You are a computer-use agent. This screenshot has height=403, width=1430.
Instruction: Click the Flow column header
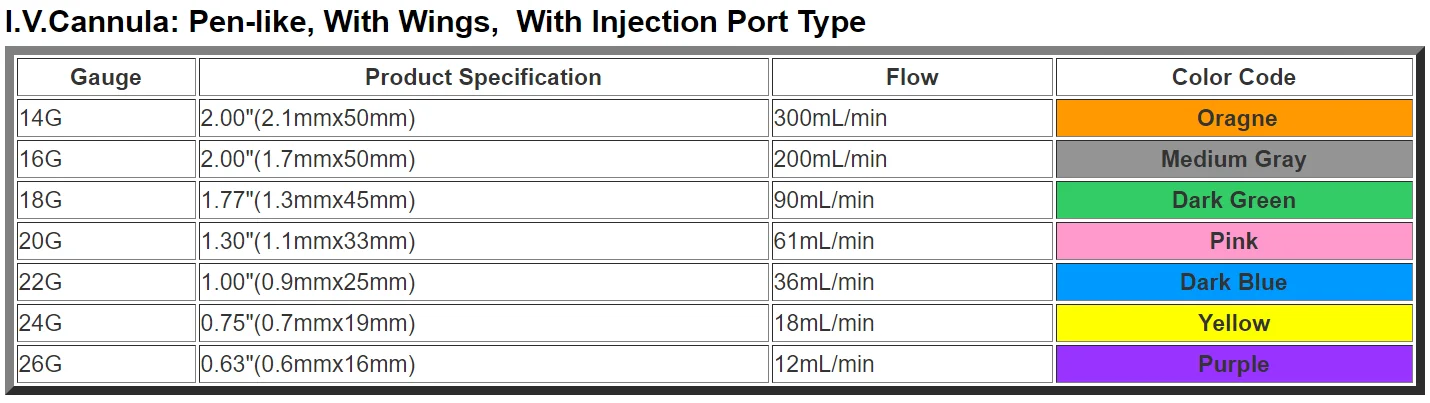[912, 77]
